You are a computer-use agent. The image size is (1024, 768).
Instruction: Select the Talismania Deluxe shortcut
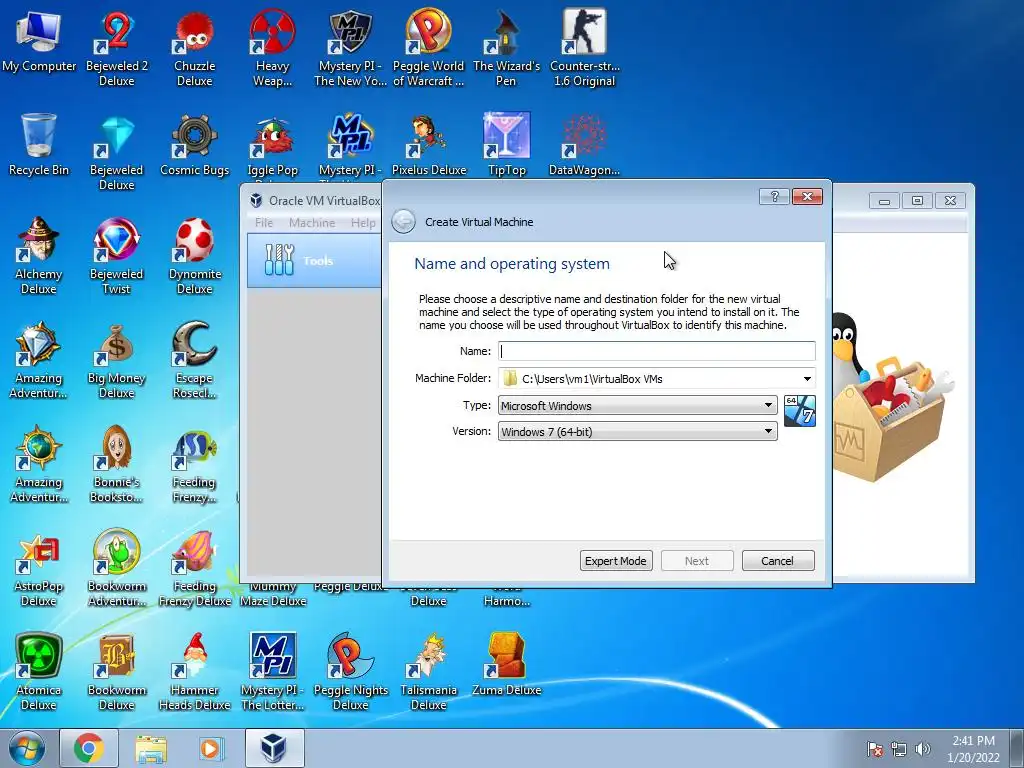[428, 671]
